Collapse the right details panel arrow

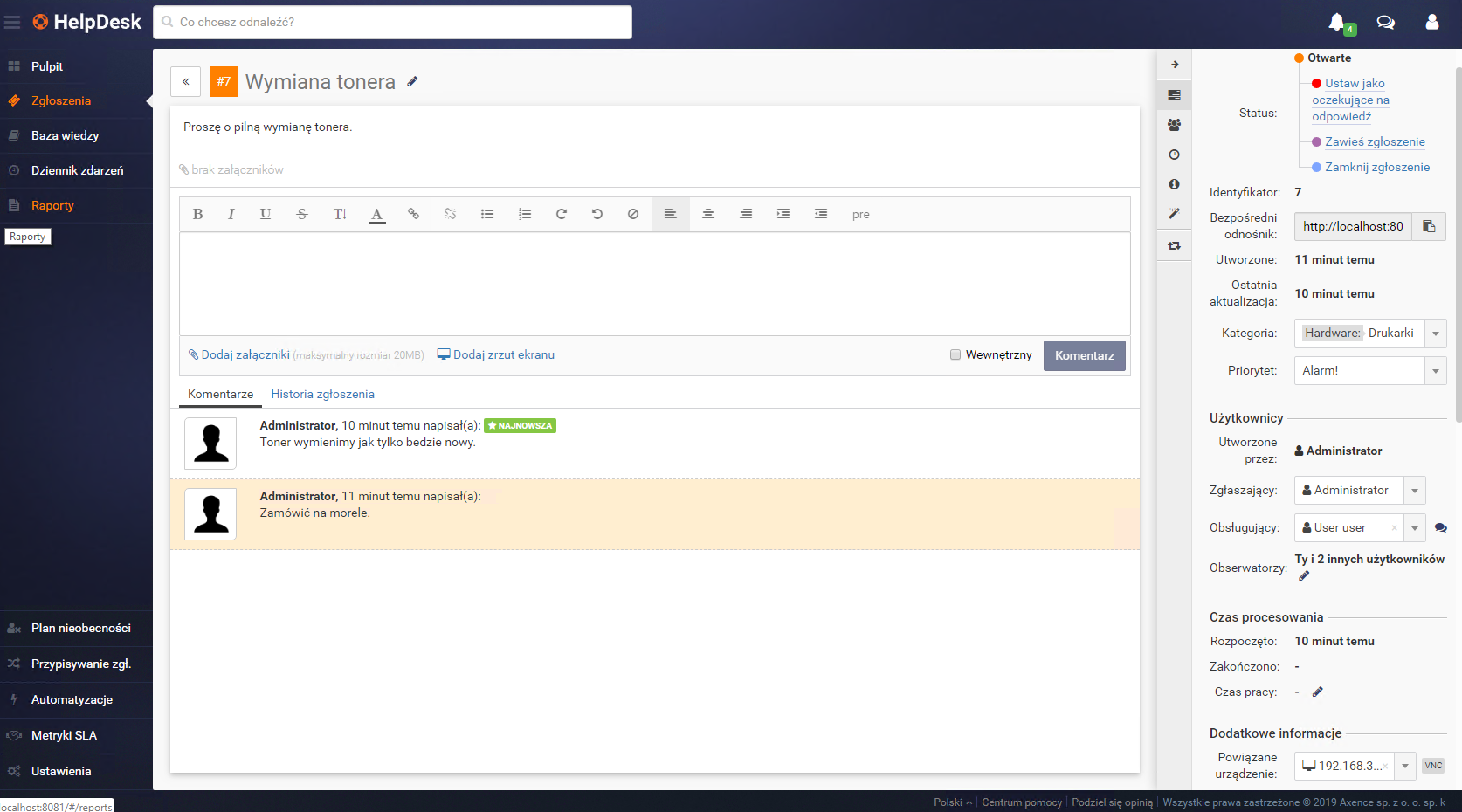1175,65
